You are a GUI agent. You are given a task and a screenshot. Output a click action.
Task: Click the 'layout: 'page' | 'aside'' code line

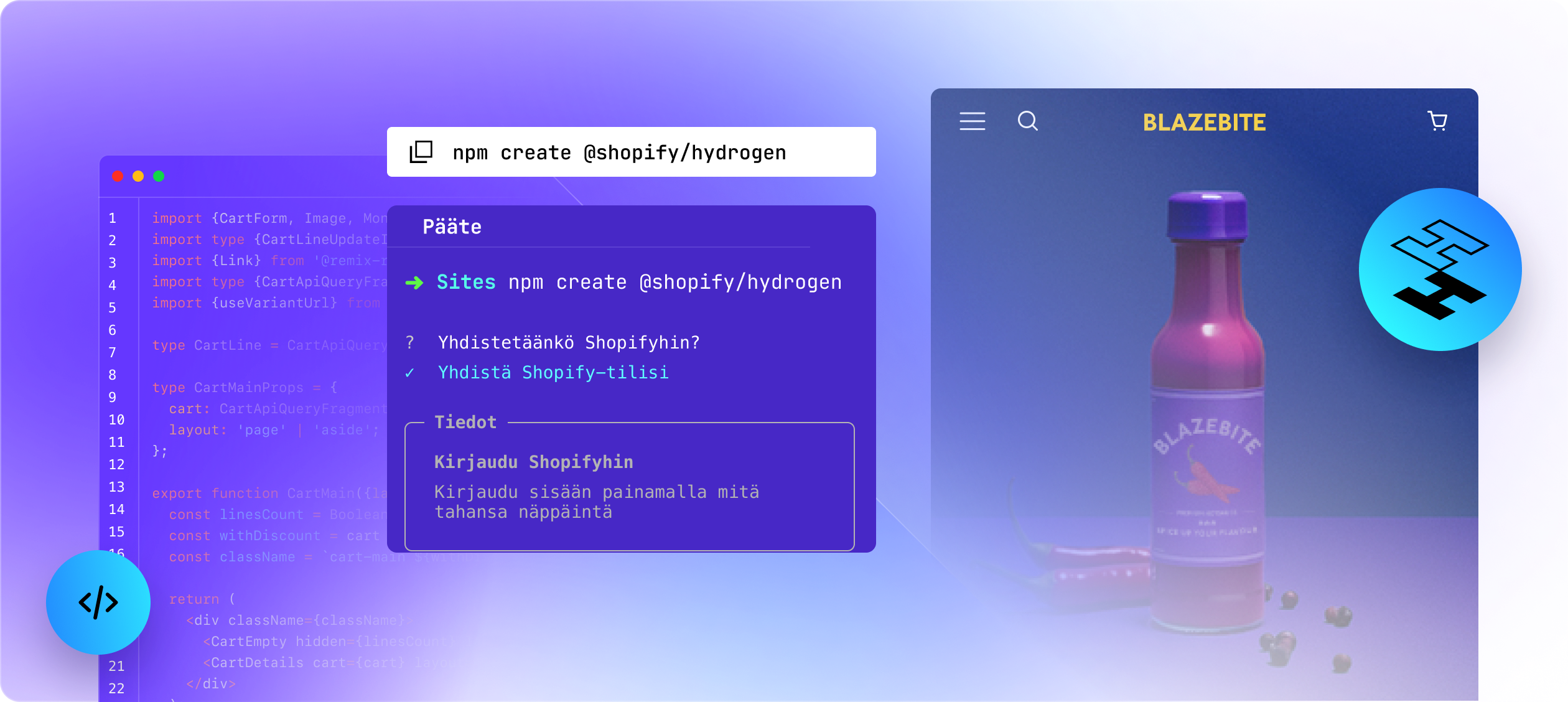tap(274, 430)
